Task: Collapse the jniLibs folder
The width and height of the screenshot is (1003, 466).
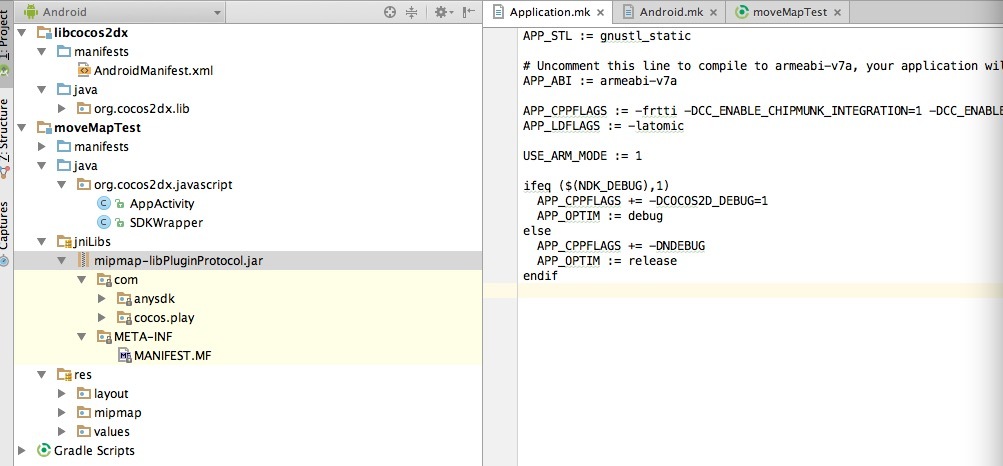Action: [42, 242]
